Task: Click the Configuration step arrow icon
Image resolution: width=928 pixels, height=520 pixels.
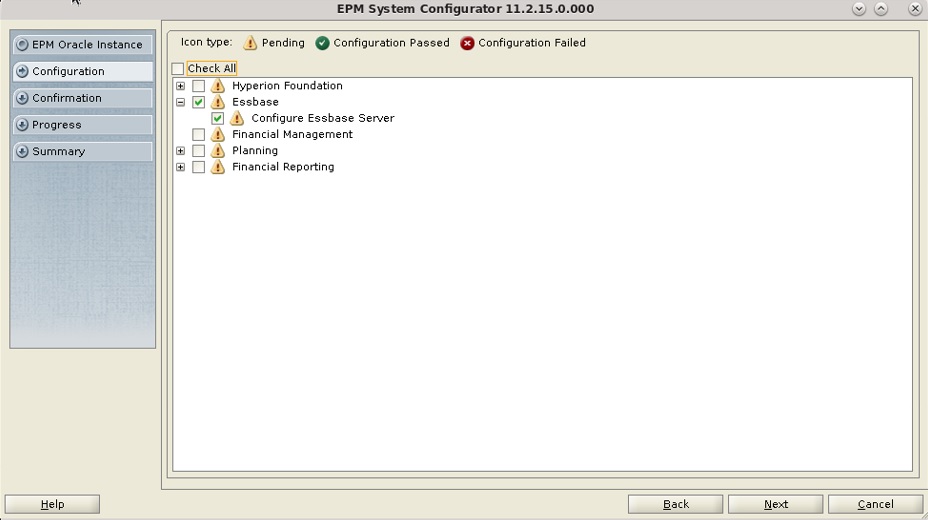Action: 22,71
